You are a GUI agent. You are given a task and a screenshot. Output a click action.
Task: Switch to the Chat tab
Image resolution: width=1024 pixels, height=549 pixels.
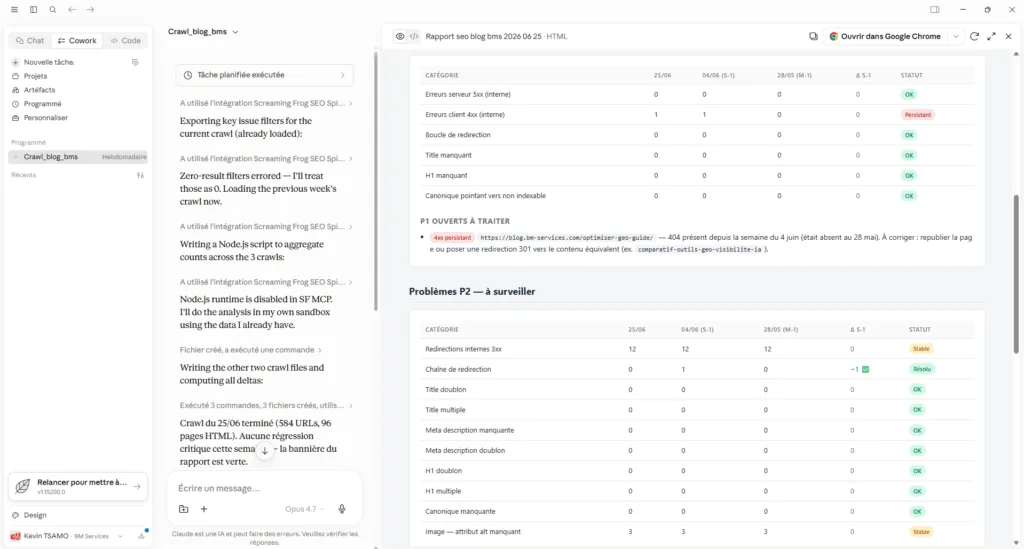pos(30,40)
